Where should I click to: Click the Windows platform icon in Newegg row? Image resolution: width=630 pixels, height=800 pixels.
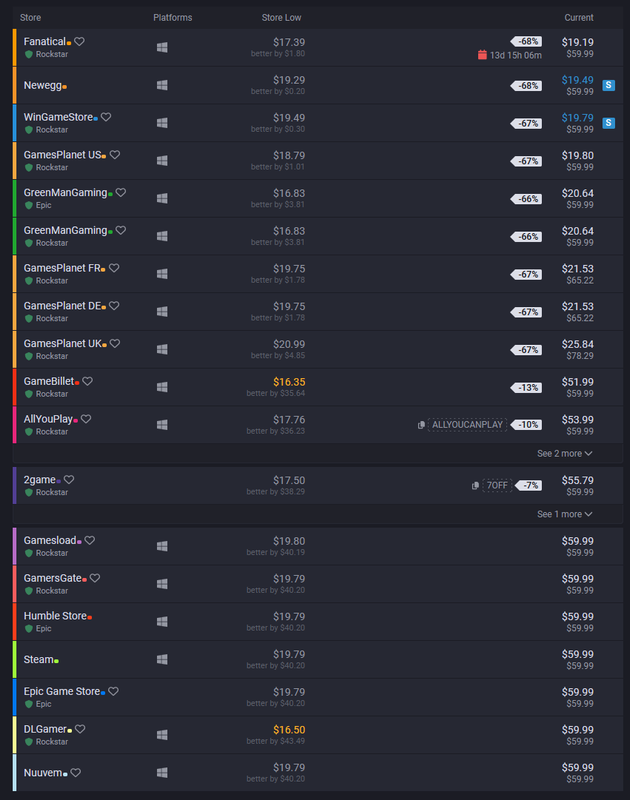click(162, 85)
